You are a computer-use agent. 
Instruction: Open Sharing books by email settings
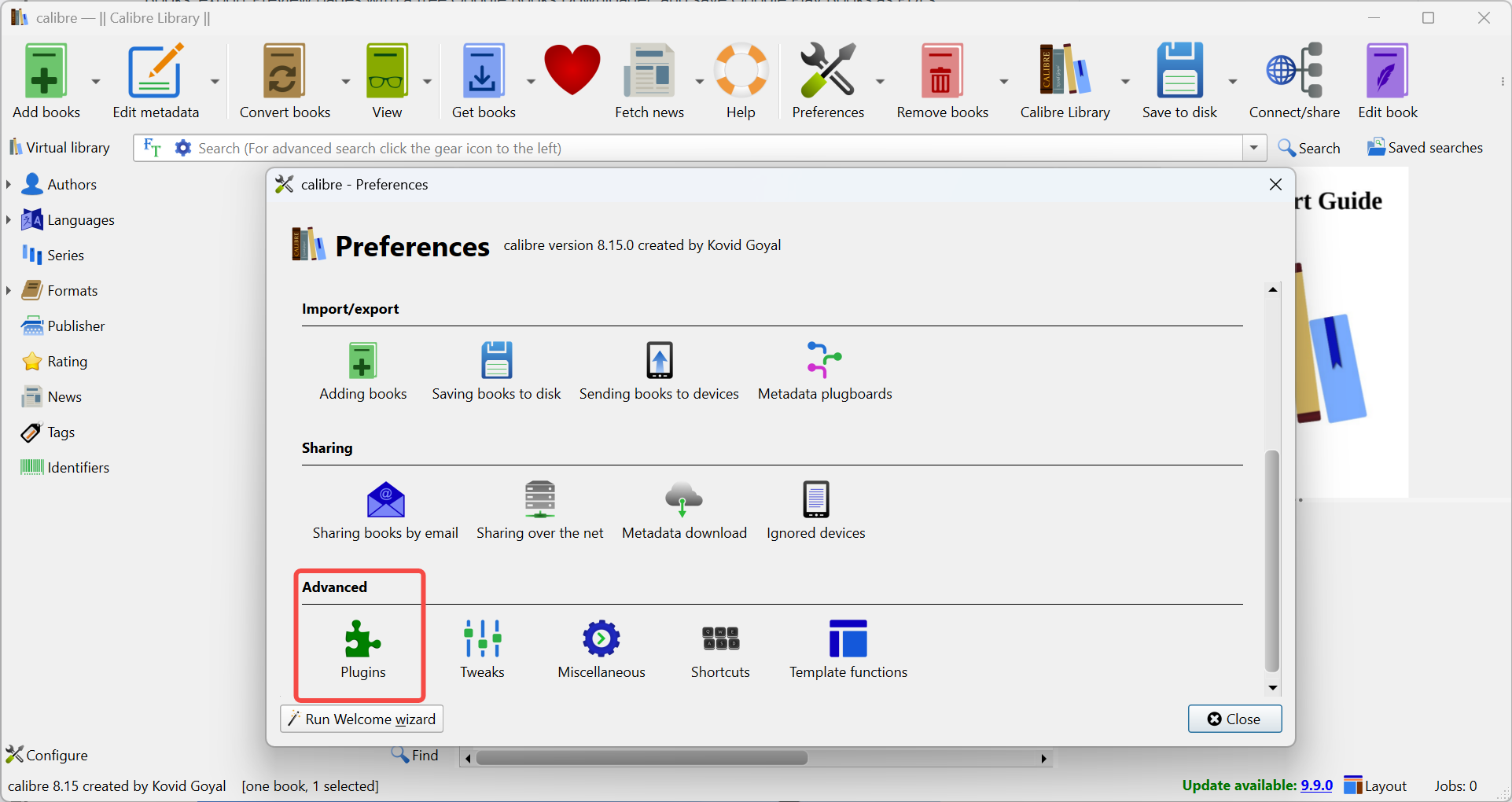(385, 510)
